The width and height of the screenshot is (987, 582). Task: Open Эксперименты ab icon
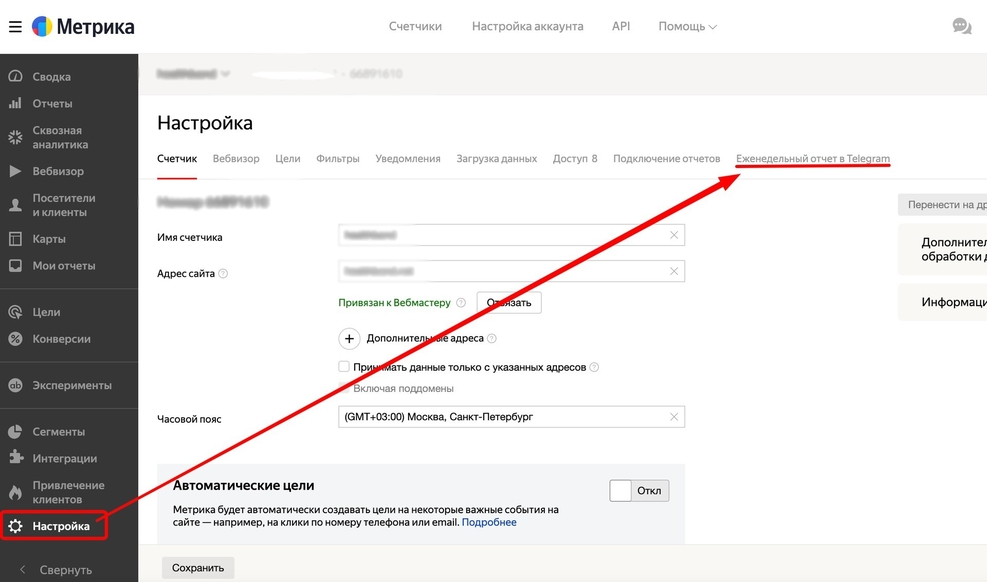point(15,385)
